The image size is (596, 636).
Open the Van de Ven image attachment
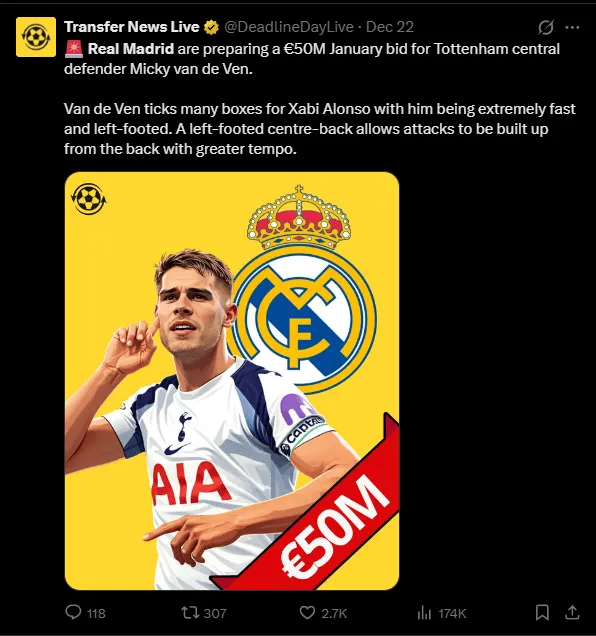[x=232, y=381]
